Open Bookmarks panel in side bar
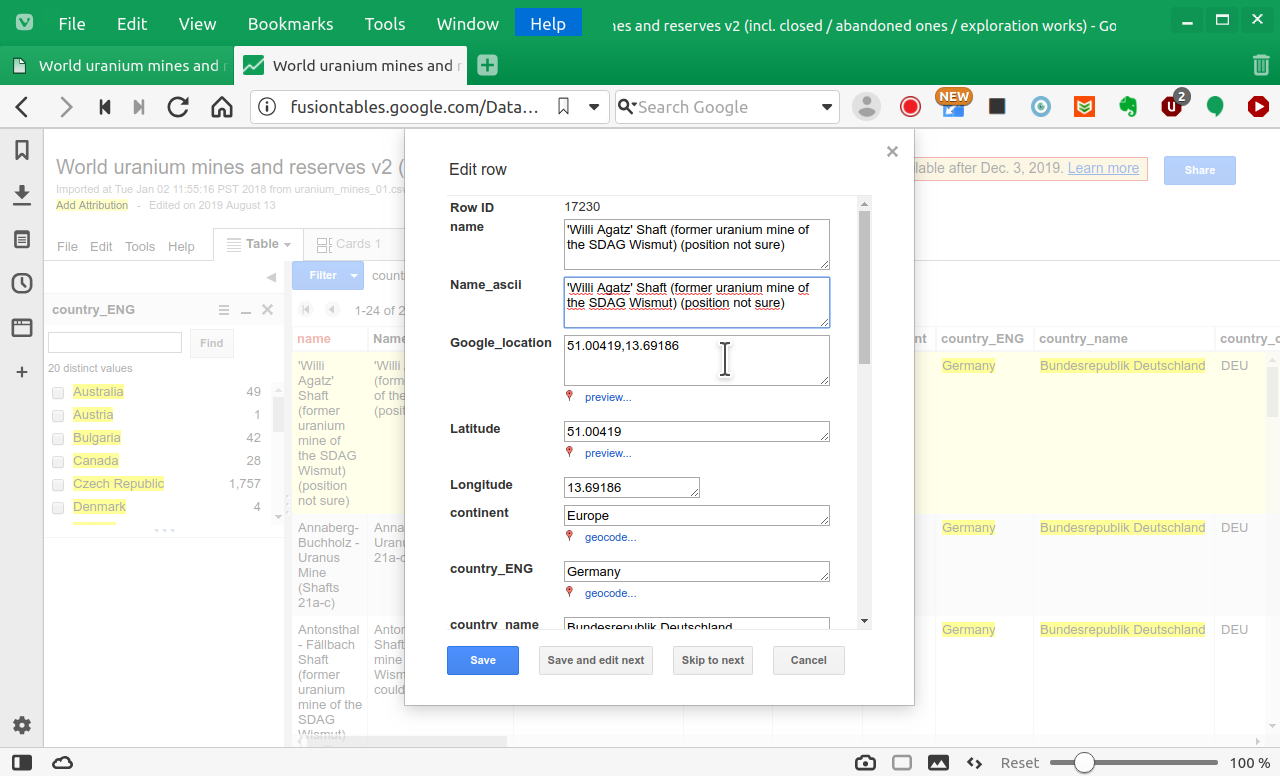 (x=22, y=151)
